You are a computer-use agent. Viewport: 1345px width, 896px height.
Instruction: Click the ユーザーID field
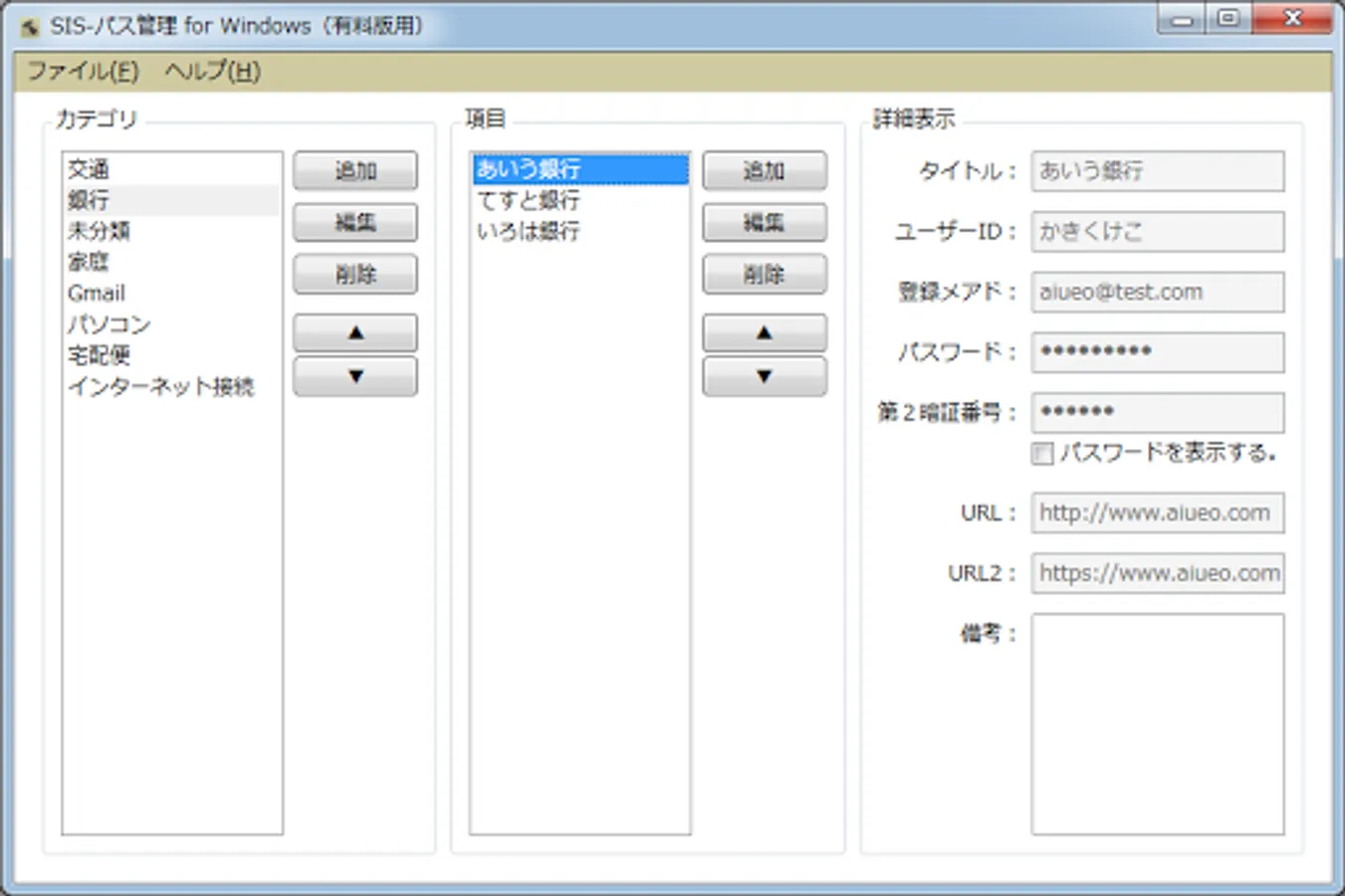pos(1158,231)
